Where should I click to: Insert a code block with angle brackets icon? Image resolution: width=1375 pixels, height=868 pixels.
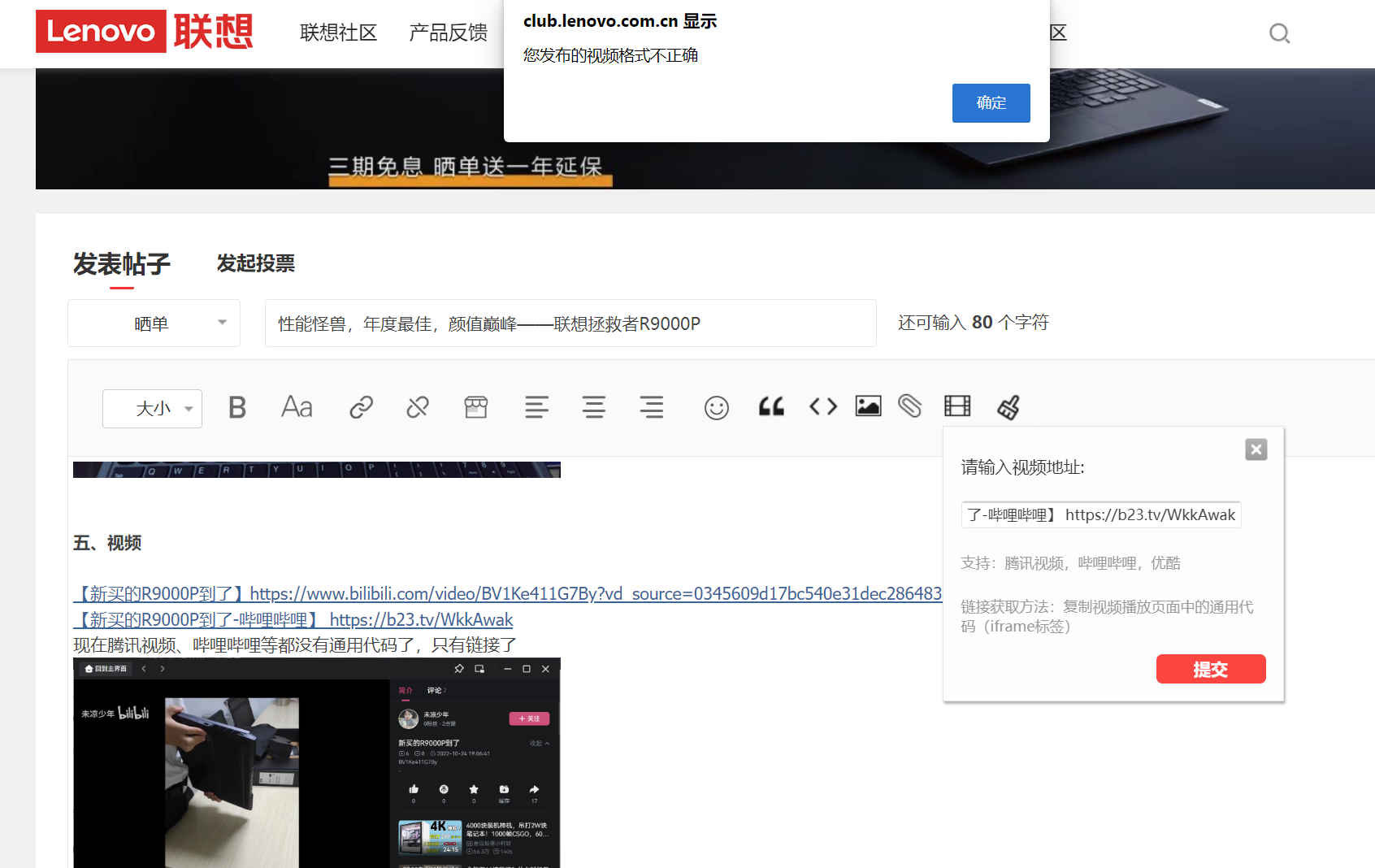pos(823,406)
